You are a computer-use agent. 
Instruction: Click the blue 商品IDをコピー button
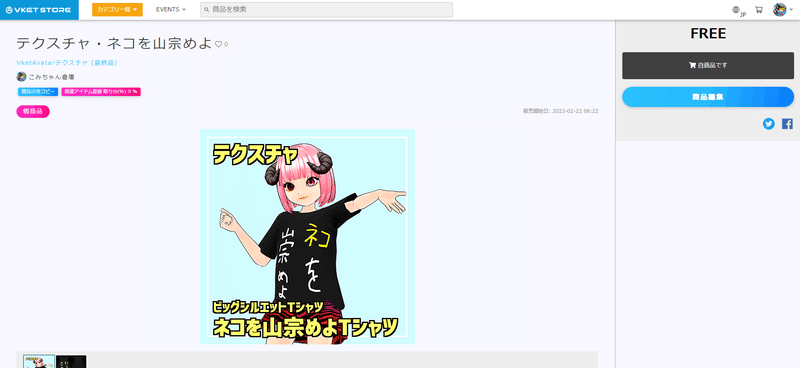coord(38,92)
